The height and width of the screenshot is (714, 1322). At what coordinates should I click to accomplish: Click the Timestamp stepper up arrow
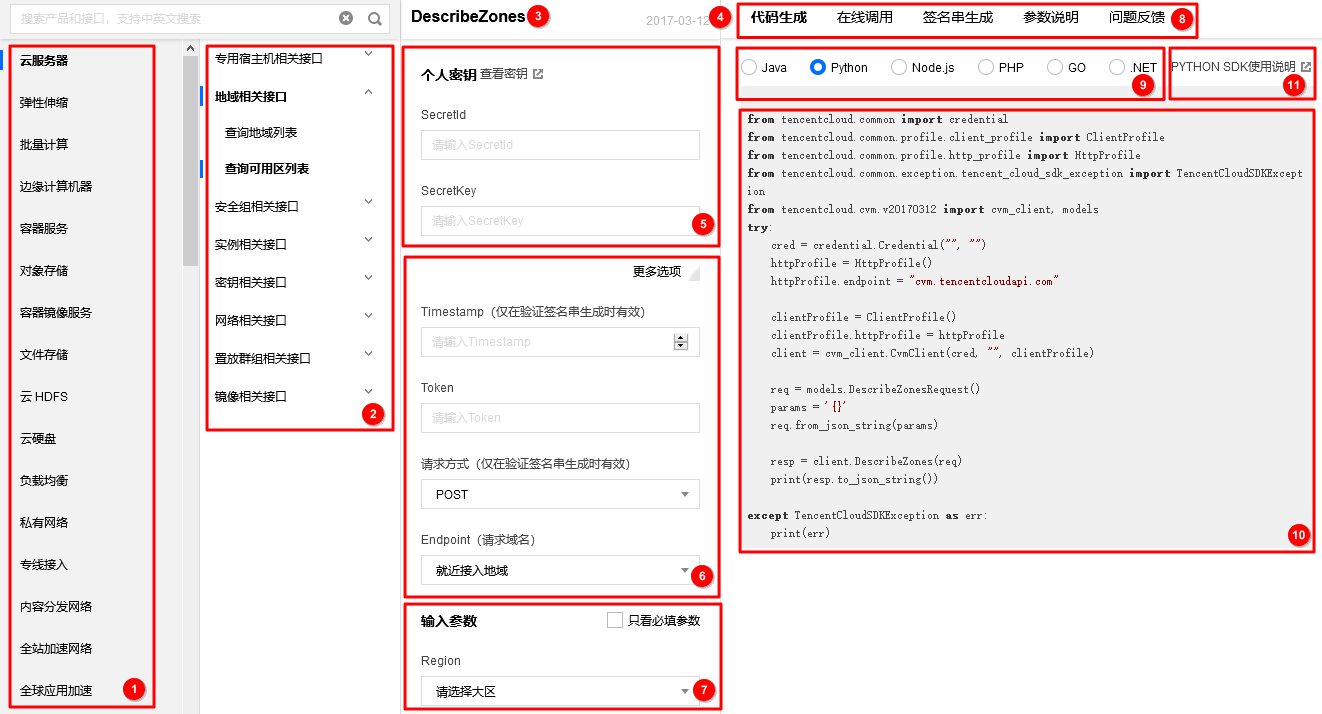(x=682, y=337)
